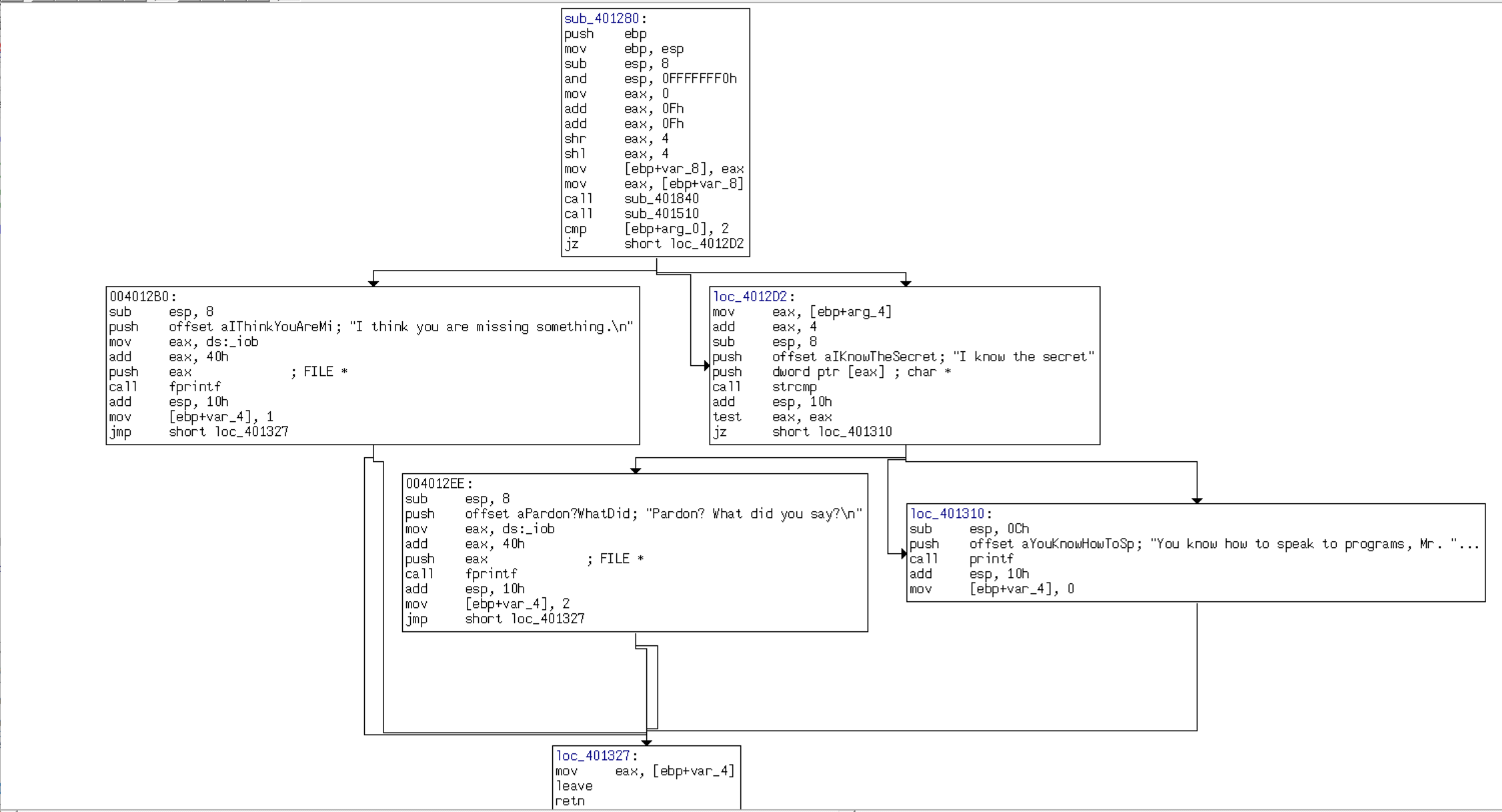The width and height of the screenshot is (1502, 812).
Task: Click the retn instruction
Action: tap(570, 801)
